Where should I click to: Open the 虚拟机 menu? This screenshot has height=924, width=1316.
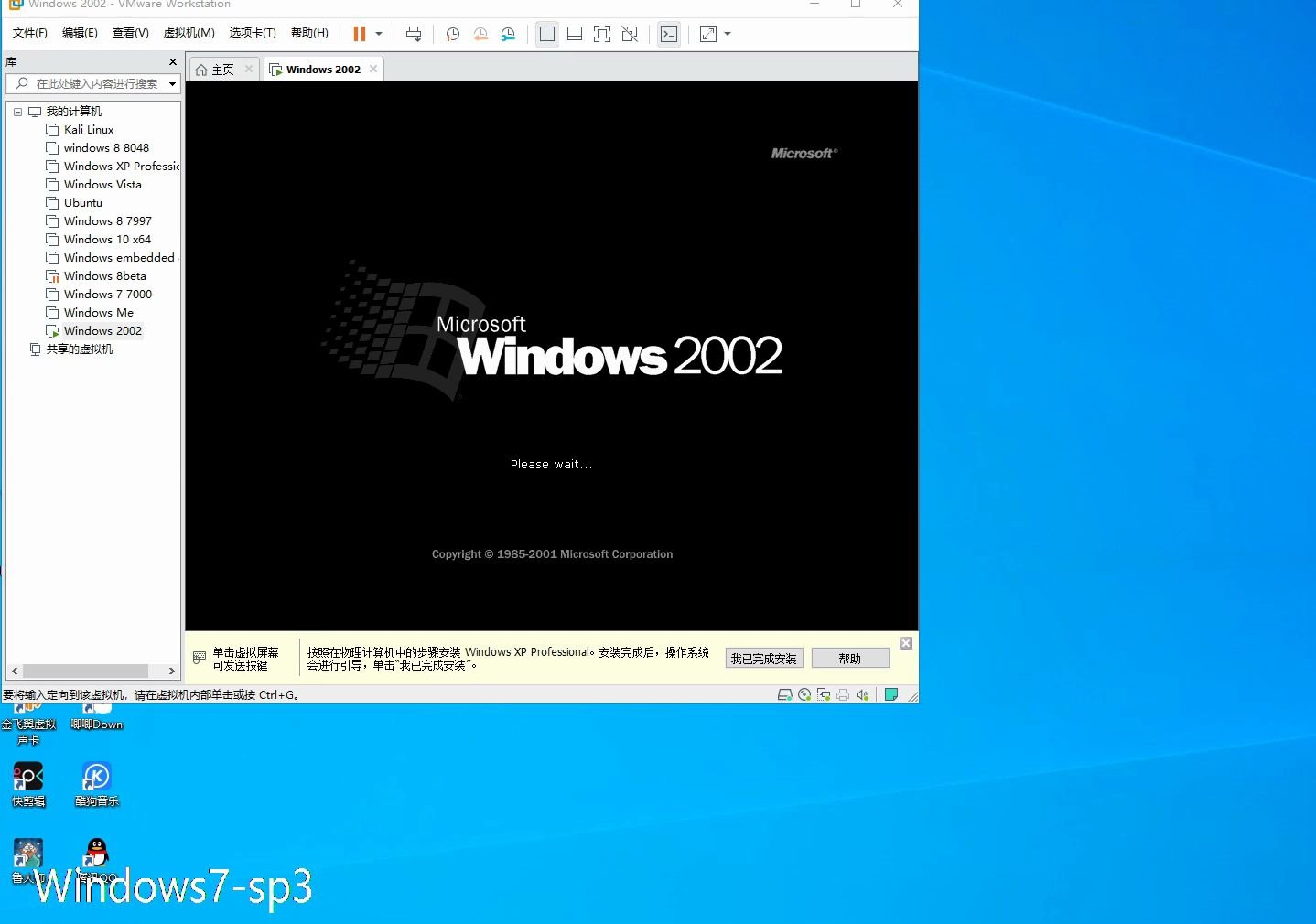(x=189, y=33)
